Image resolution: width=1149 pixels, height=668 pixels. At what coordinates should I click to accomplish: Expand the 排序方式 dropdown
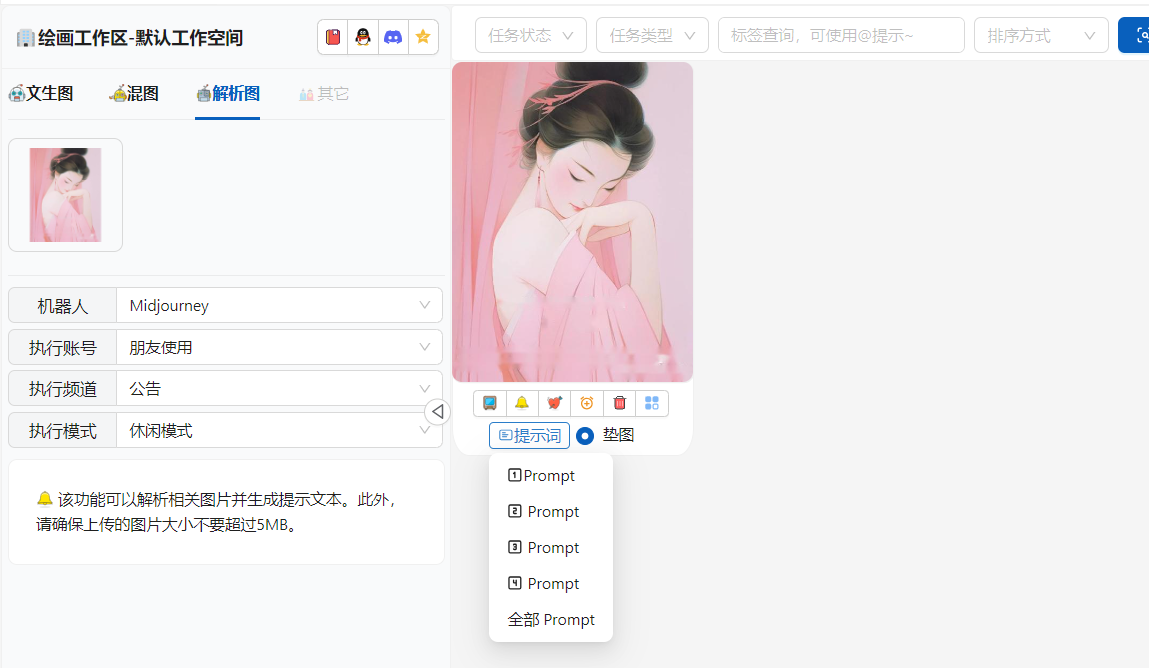click(x=1040, y=35)
